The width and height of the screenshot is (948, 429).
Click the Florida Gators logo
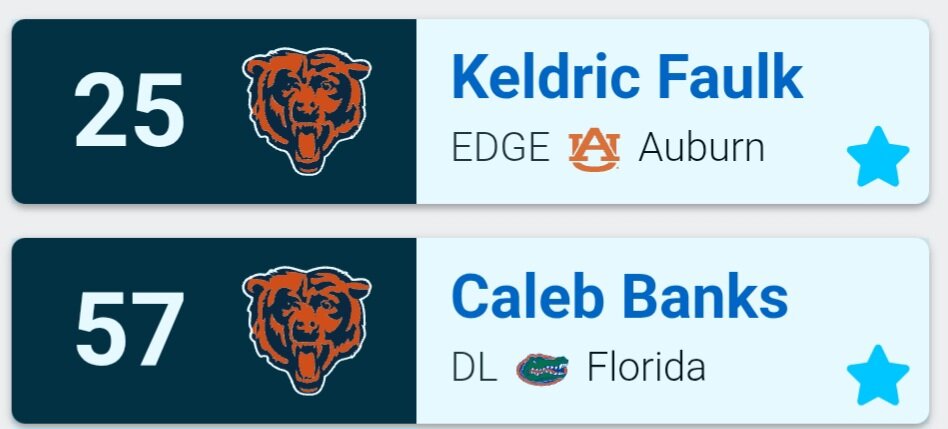pos(542,368)
